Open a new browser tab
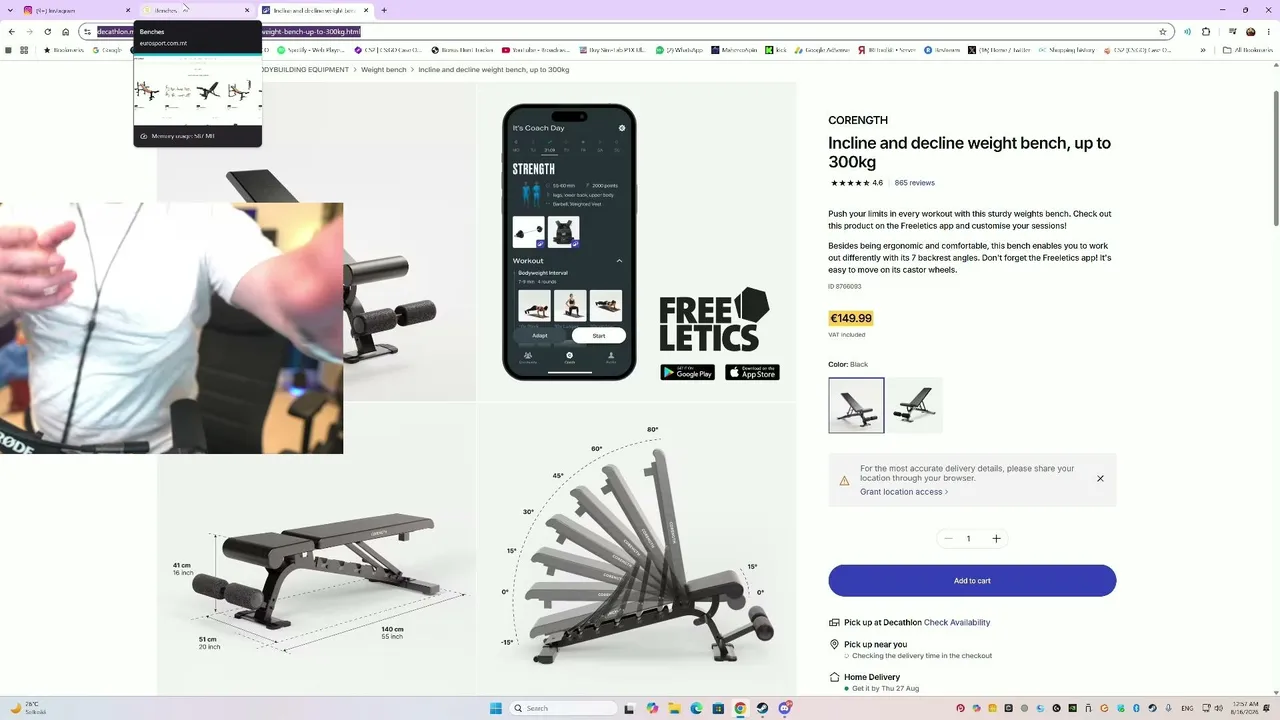This screenshot has height=720, width=1280. tap(384, 10)
